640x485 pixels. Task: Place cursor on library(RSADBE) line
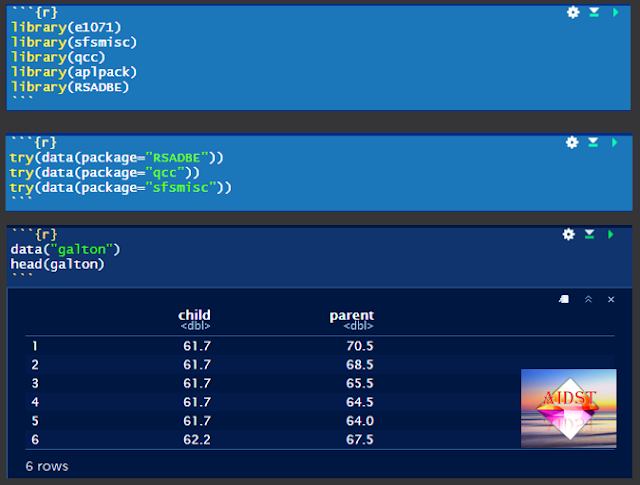pos(70,87)
